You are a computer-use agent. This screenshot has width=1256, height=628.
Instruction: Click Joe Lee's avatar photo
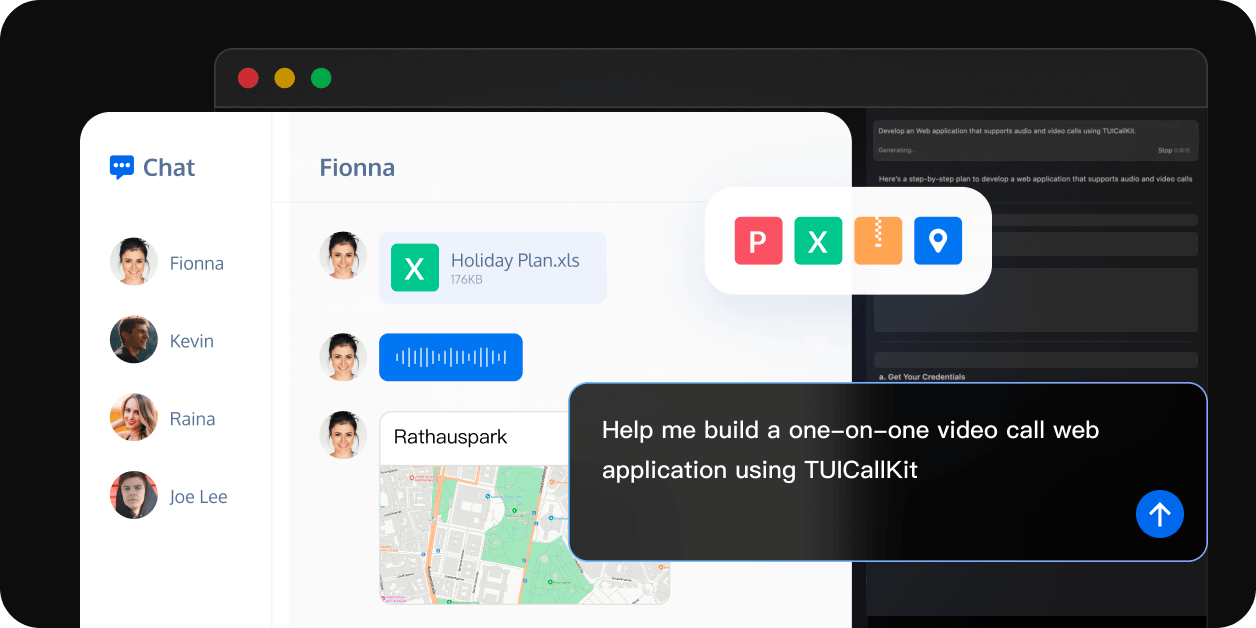(133, 496)
